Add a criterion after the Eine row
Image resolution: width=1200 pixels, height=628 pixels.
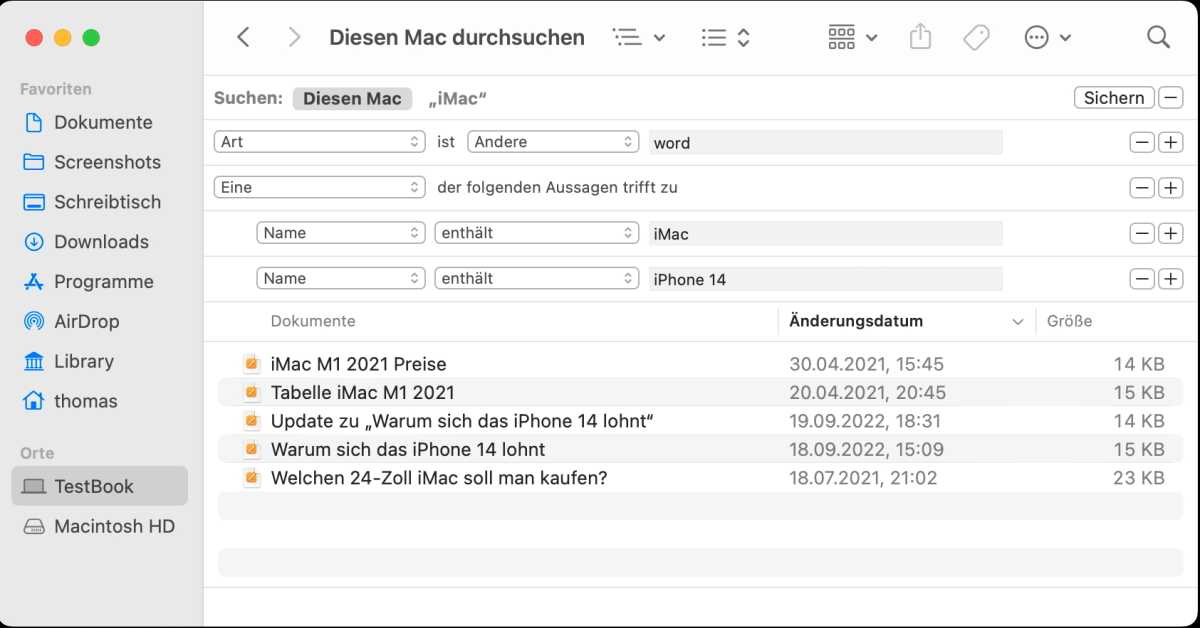click(1170, 187)
